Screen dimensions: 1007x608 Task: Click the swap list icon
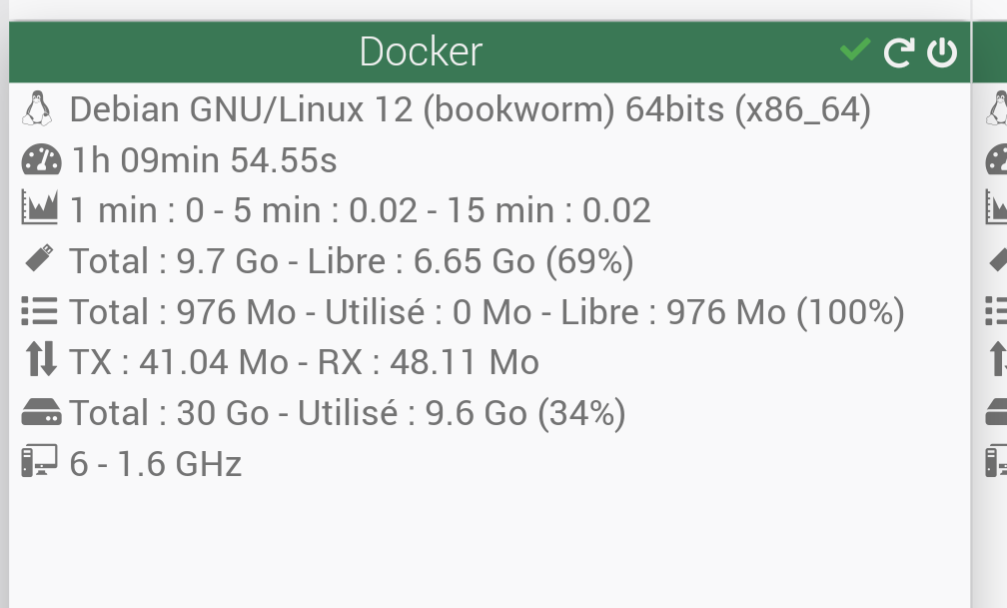click(40, 311)
